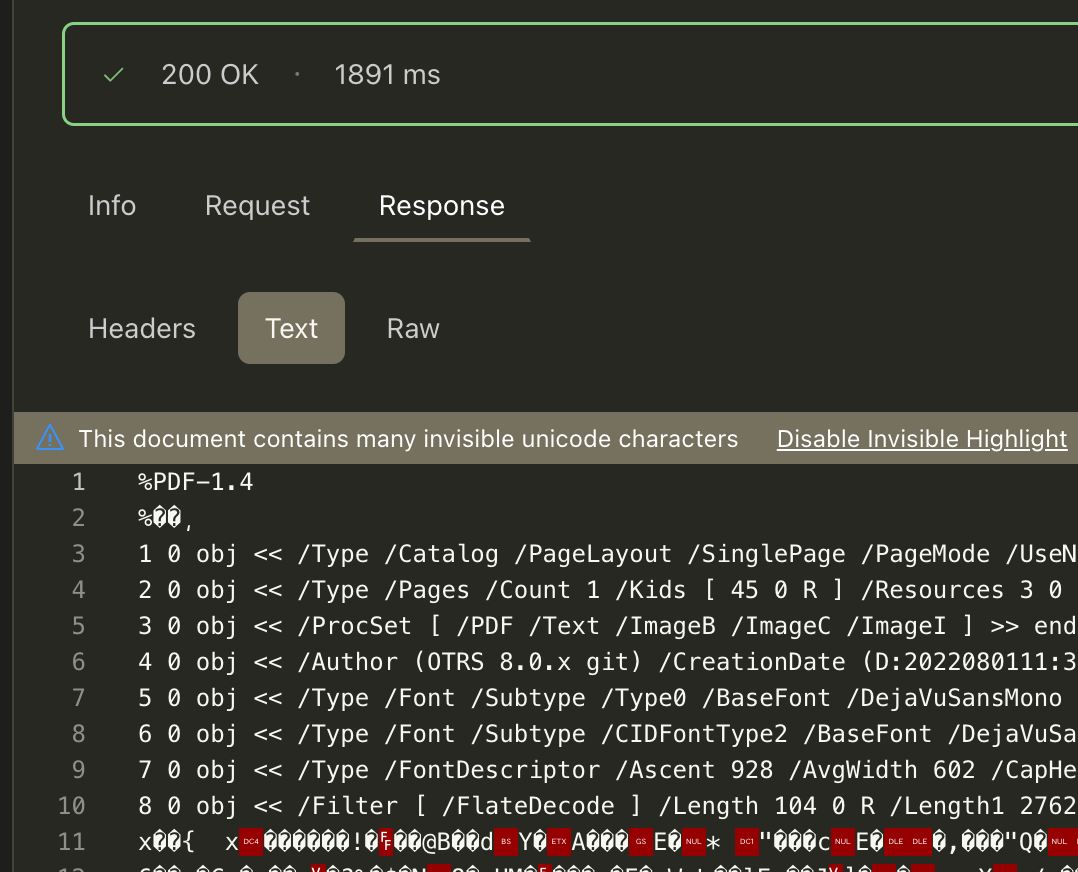Switch to the Info tab
Image resolution: width=1078 pixels, height=872 pixels.
point(111,206)
